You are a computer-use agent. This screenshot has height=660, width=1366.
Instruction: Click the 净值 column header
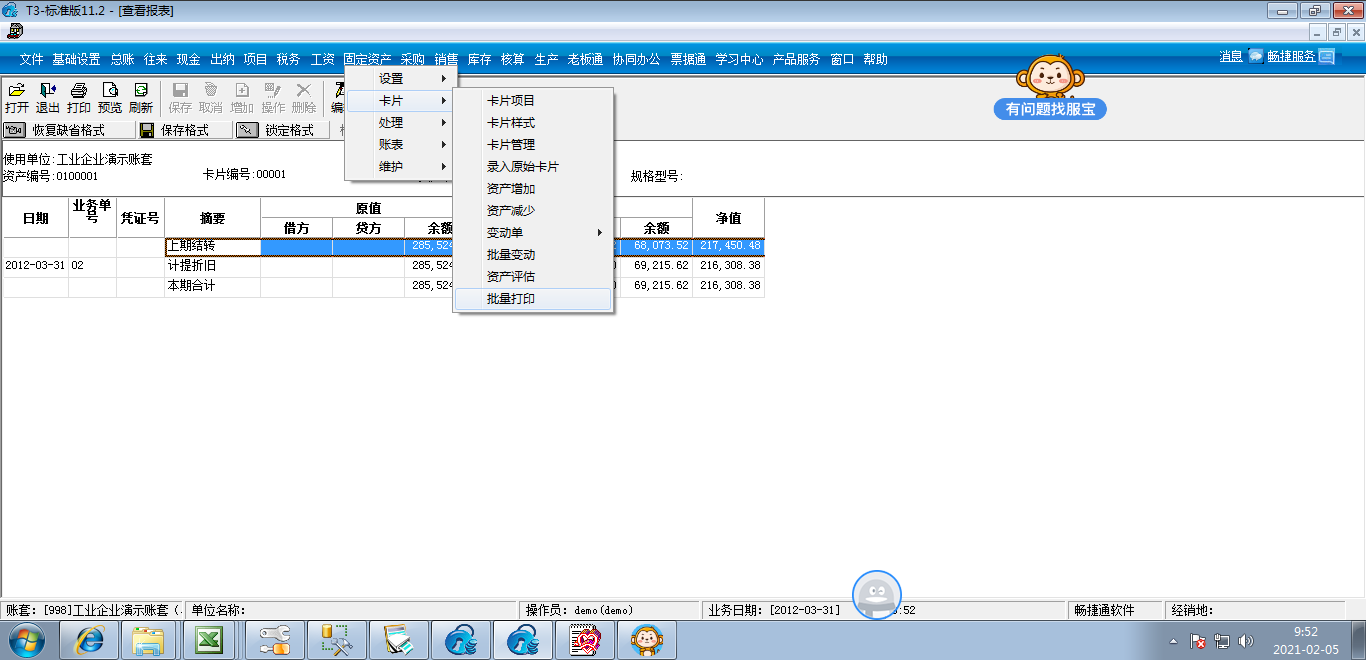728,218
